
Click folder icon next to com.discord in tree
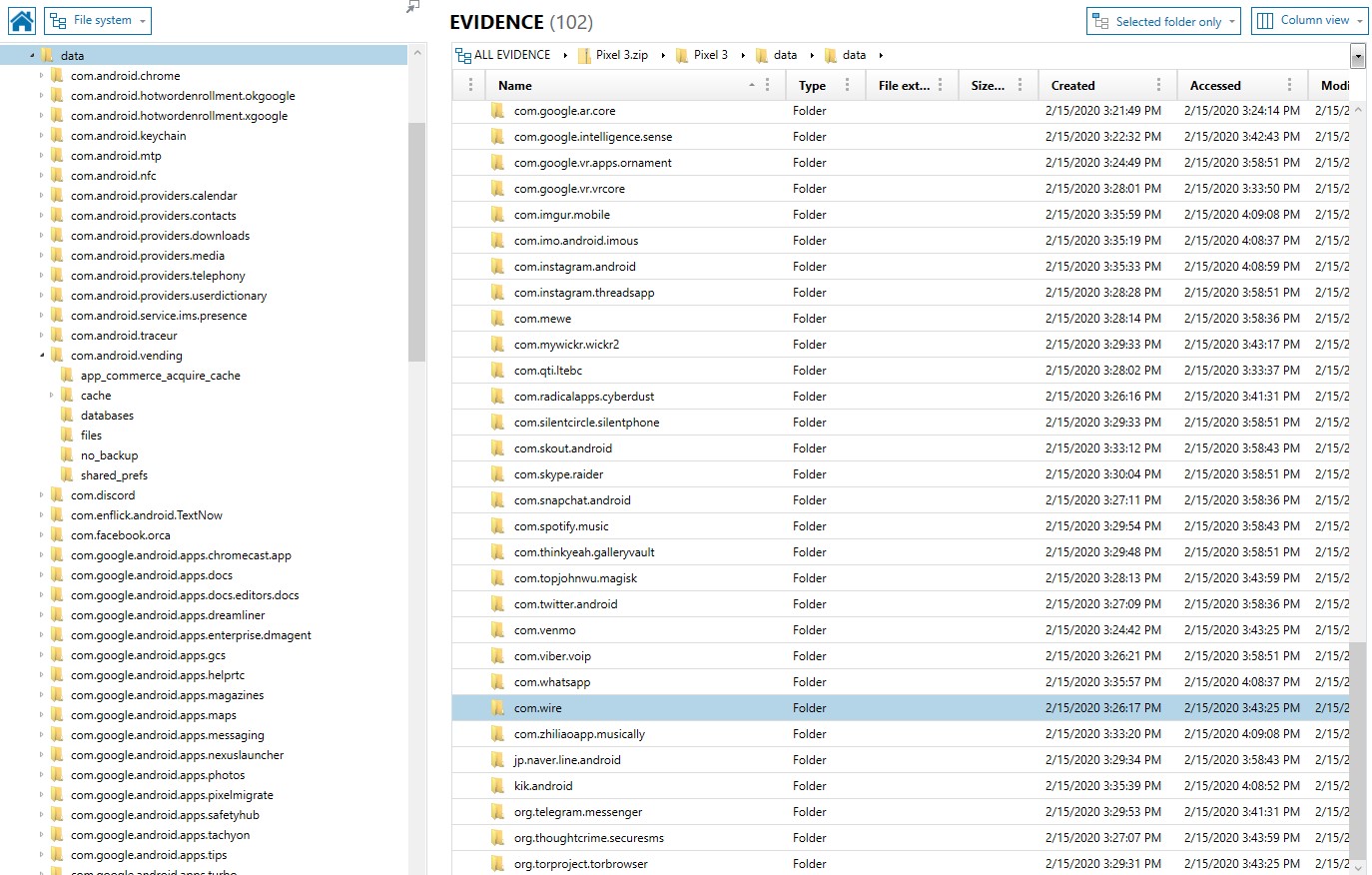tap(57, 495)
